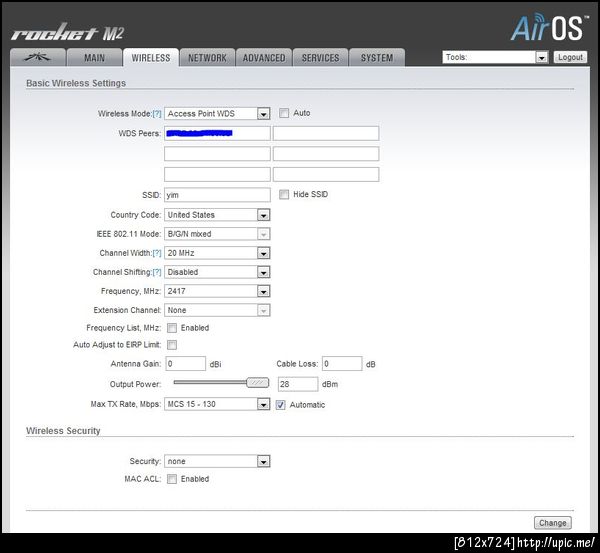Open the IEEE 802.11 Mode dropdown
Image resolution: width=600 pixels, height=553 pixels.
pyautogui.click(x=217, y=234)
